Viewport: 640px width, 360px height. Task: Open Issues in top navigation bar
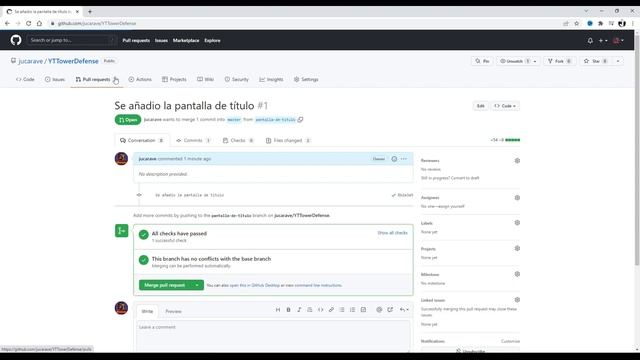[x=161, y=40]
